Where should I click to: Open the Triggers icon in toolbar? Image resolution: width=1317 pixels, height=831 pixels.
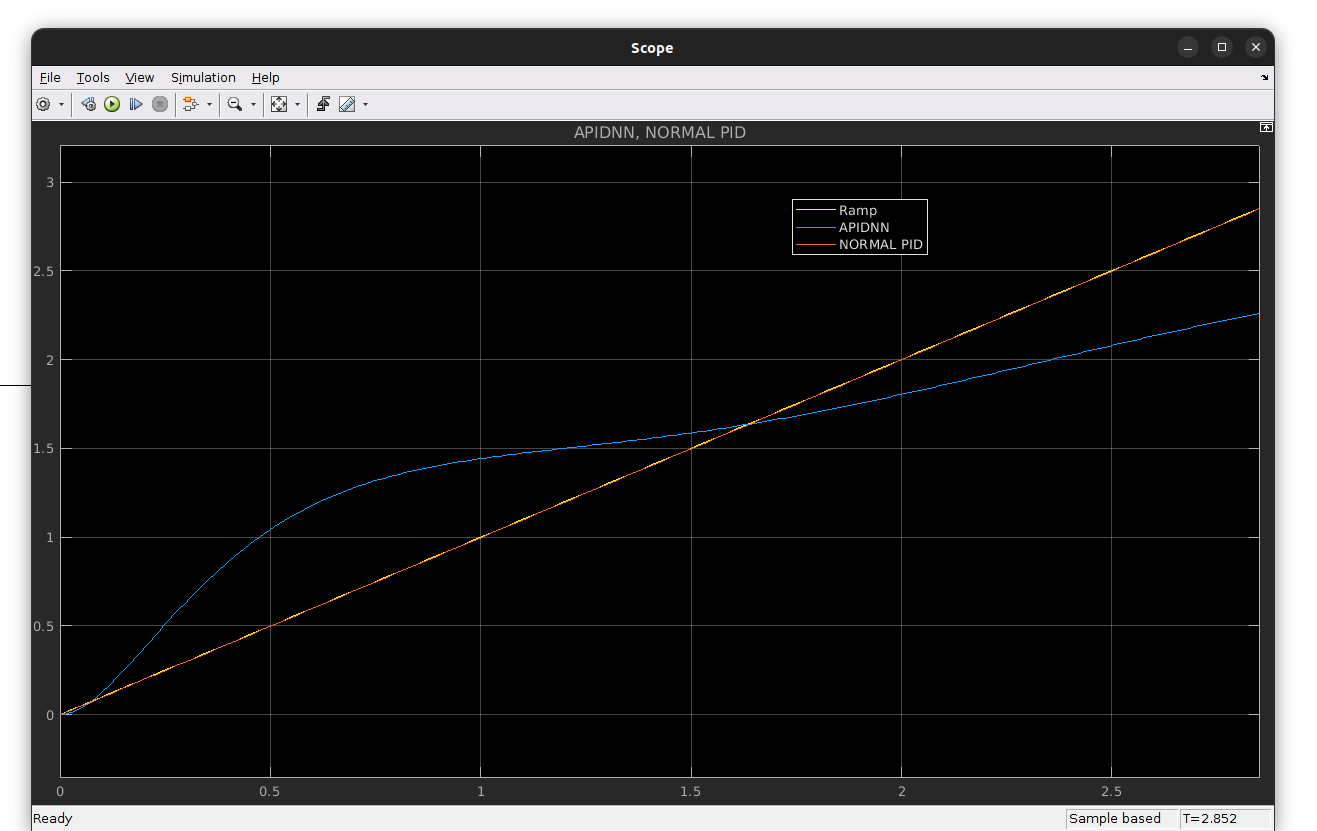pyautogui.click(x=323, y=104)
